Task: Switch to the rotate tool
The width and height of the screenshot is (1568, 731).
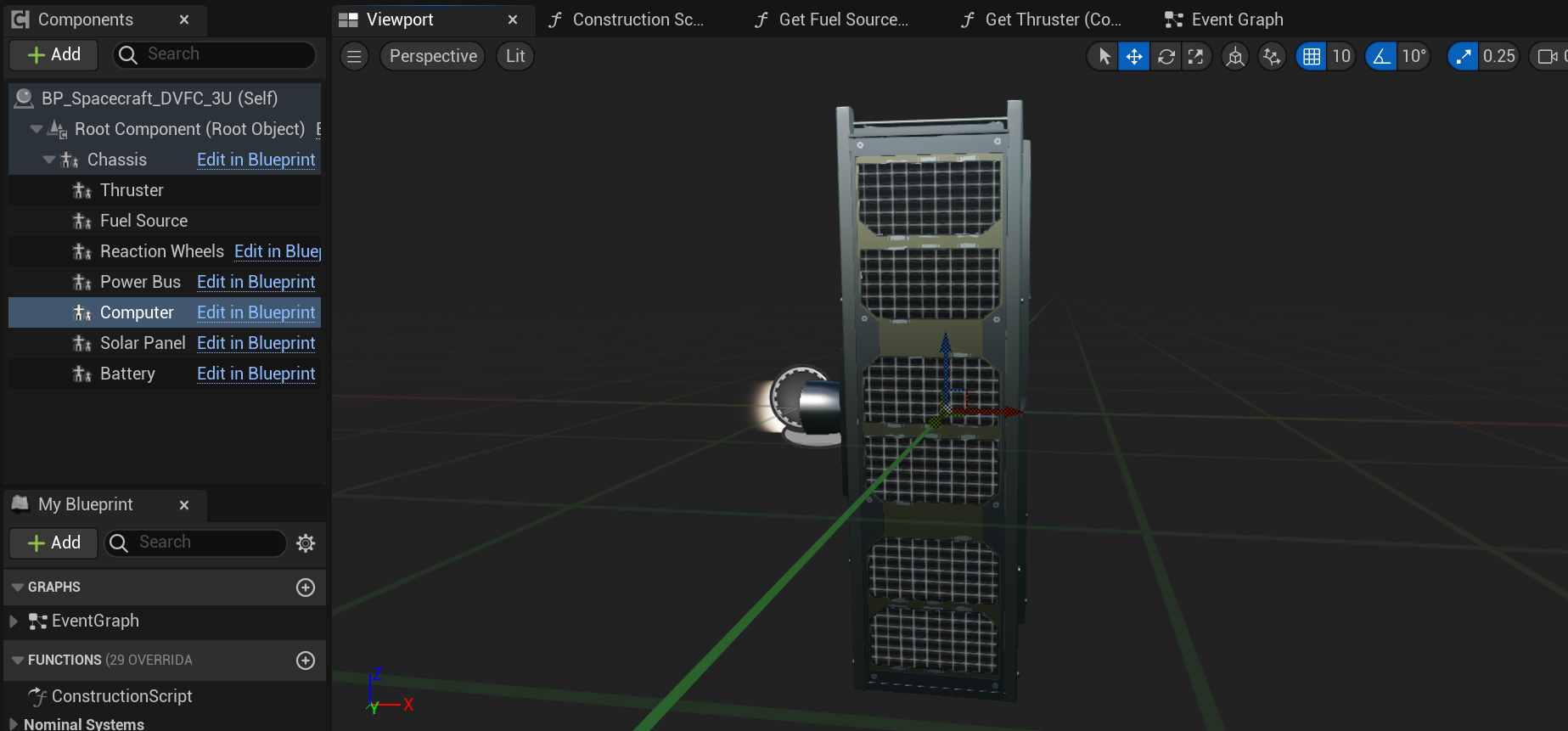Action: tap(1166, 57)
